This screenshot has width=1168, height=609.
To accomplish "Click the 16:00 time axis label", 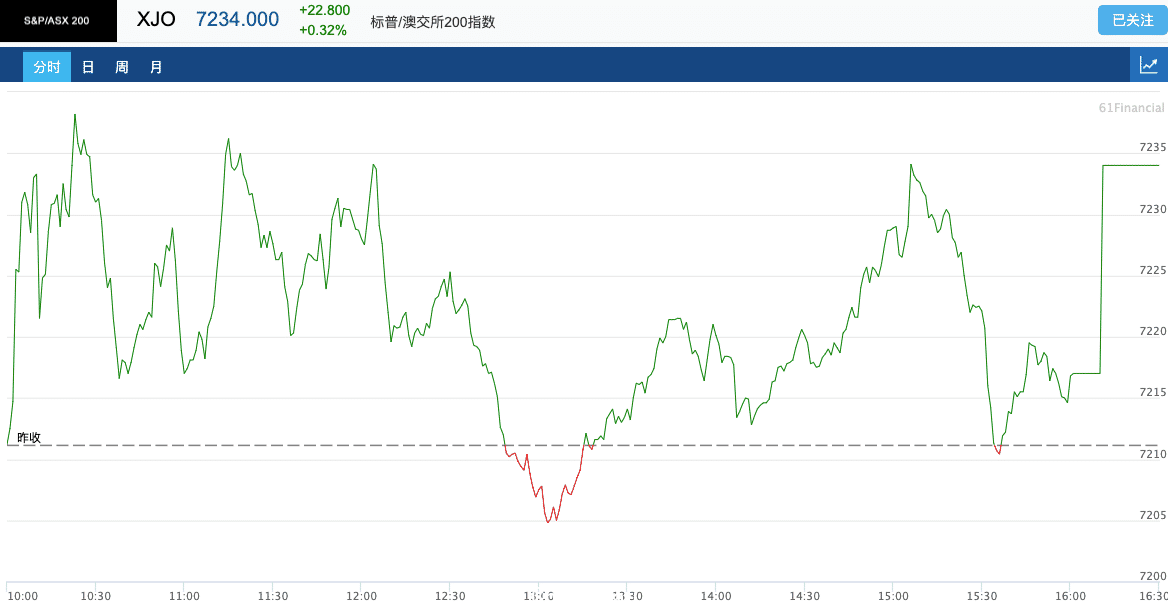I will pyautogui.click(x=1070, y=596).
